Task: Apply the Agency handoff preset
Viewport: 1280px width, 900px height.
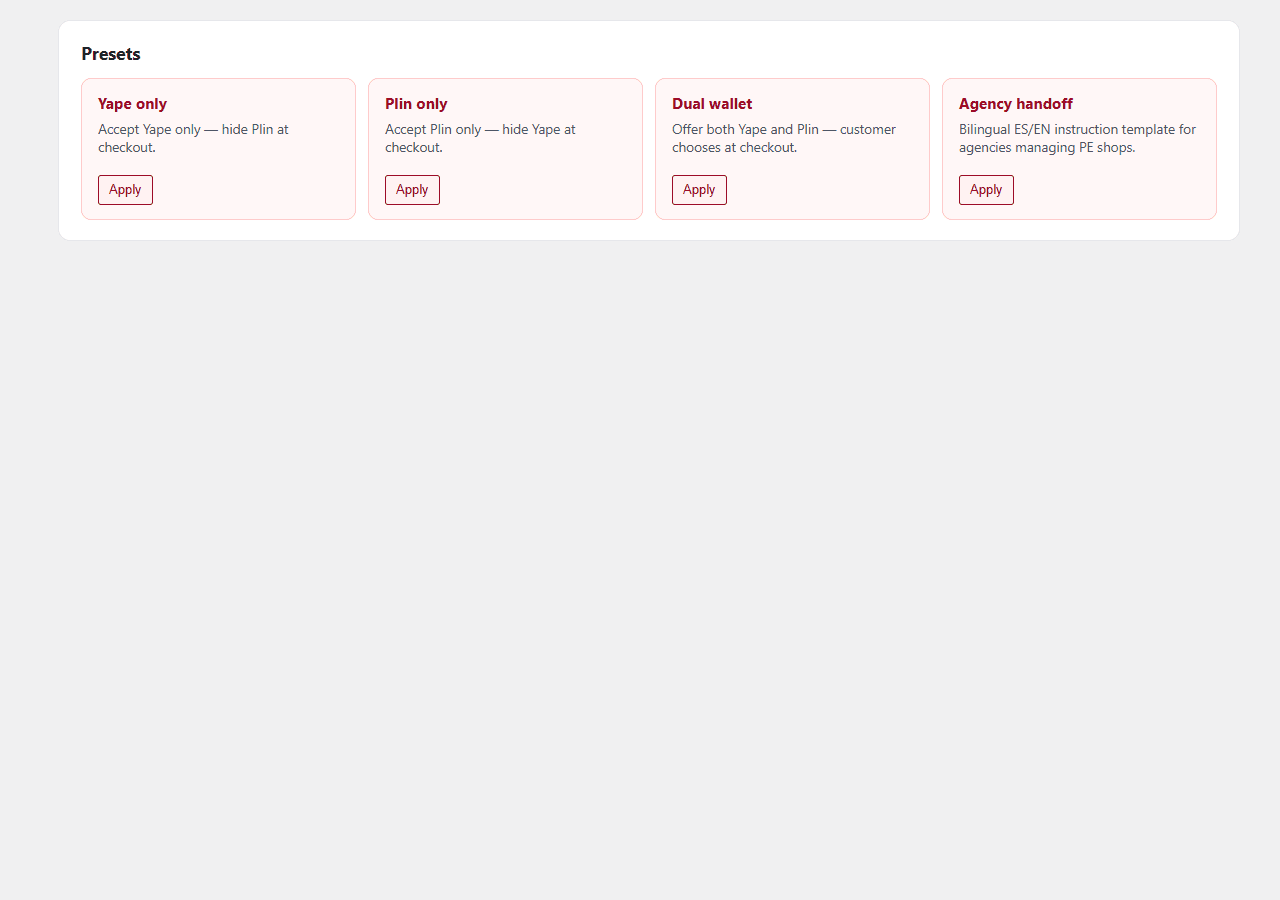Action: point(986,190)
